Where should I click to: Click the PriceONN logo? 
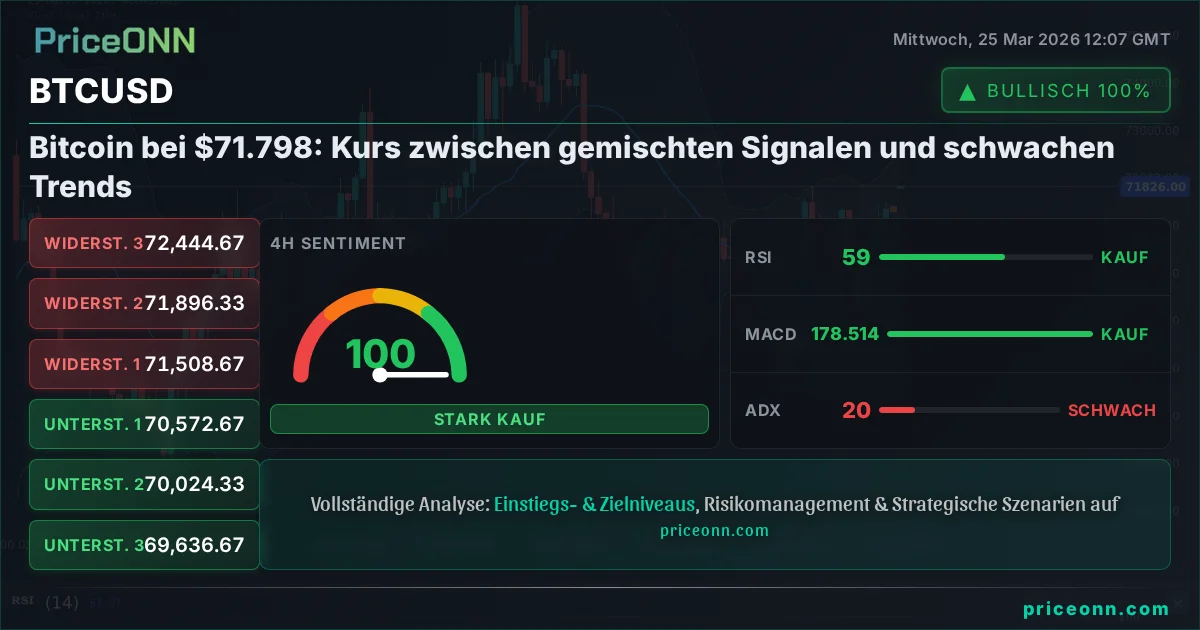click(x=115, y=41)
